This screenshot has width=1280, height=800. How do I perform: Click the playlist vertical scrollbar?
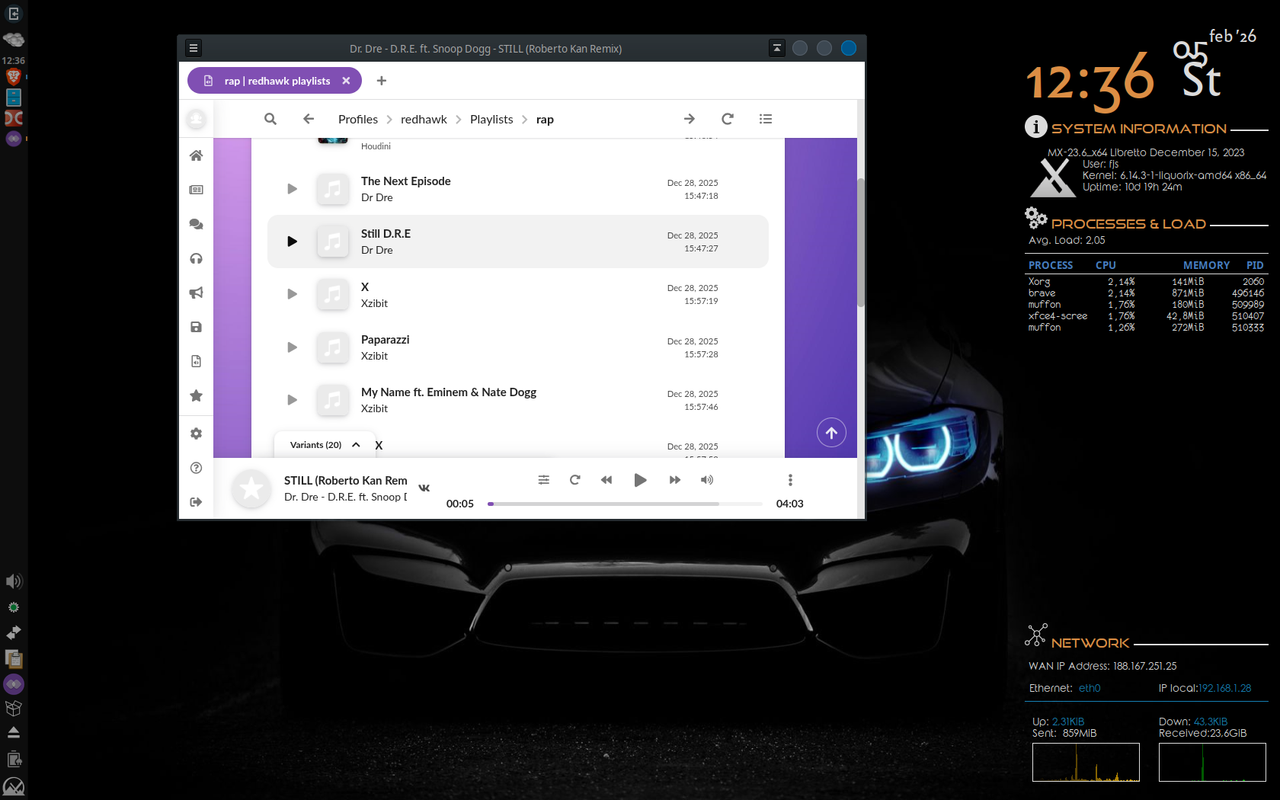[x=861, y=243]
